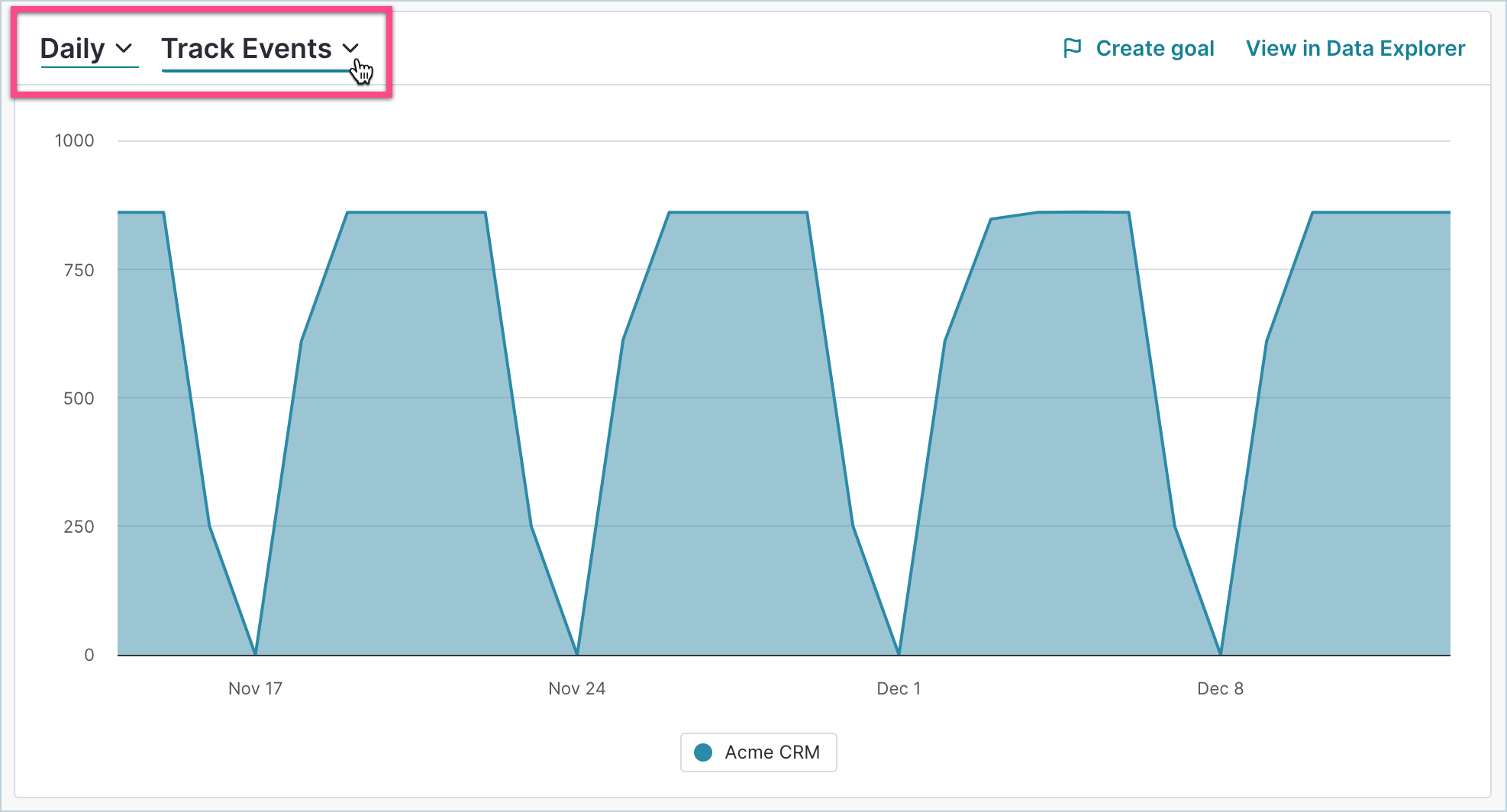Click the Nov 24 axis label
Screen dimensions: 1507x812
(x=576, y=688)
